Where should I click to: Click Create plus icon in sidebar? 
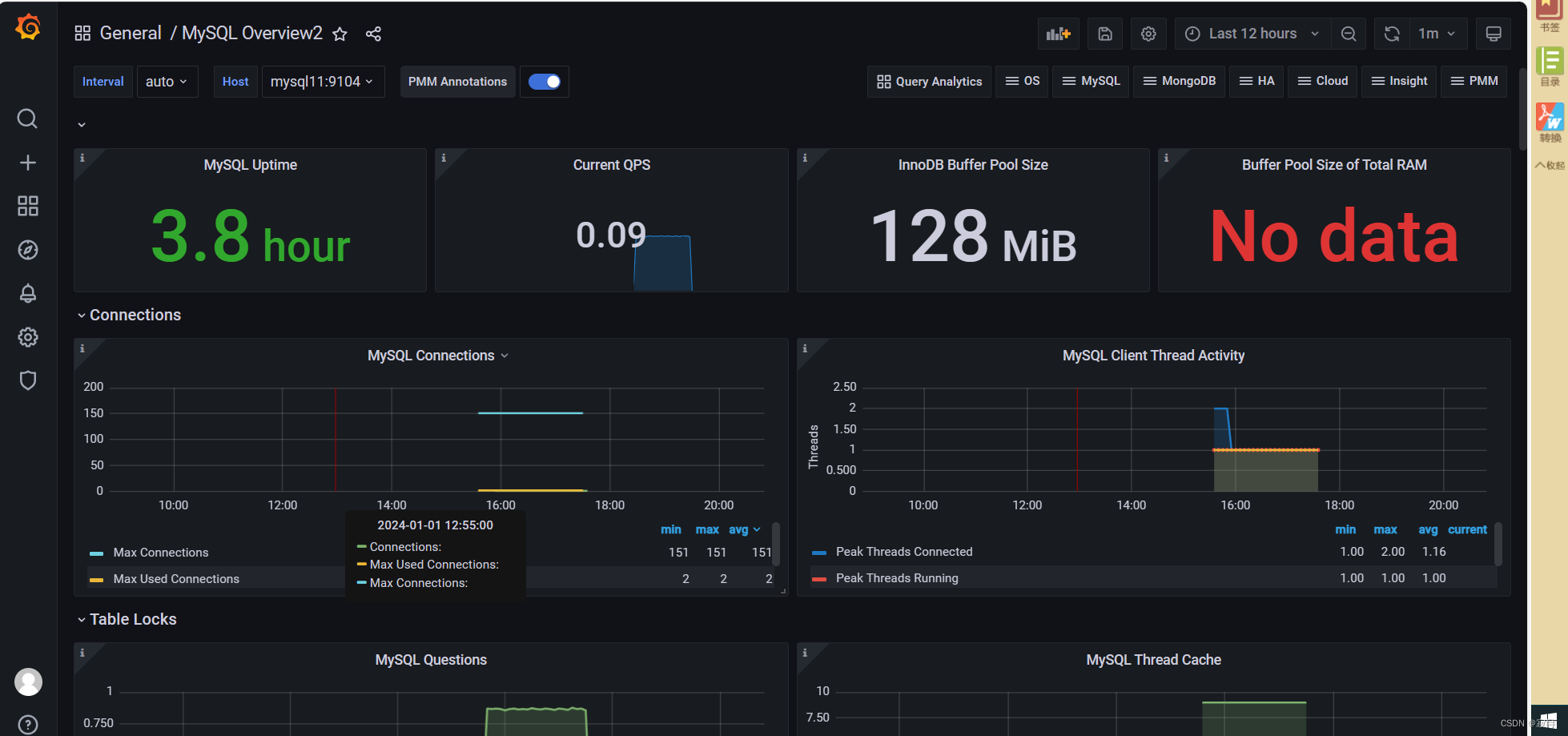(28, 163)
